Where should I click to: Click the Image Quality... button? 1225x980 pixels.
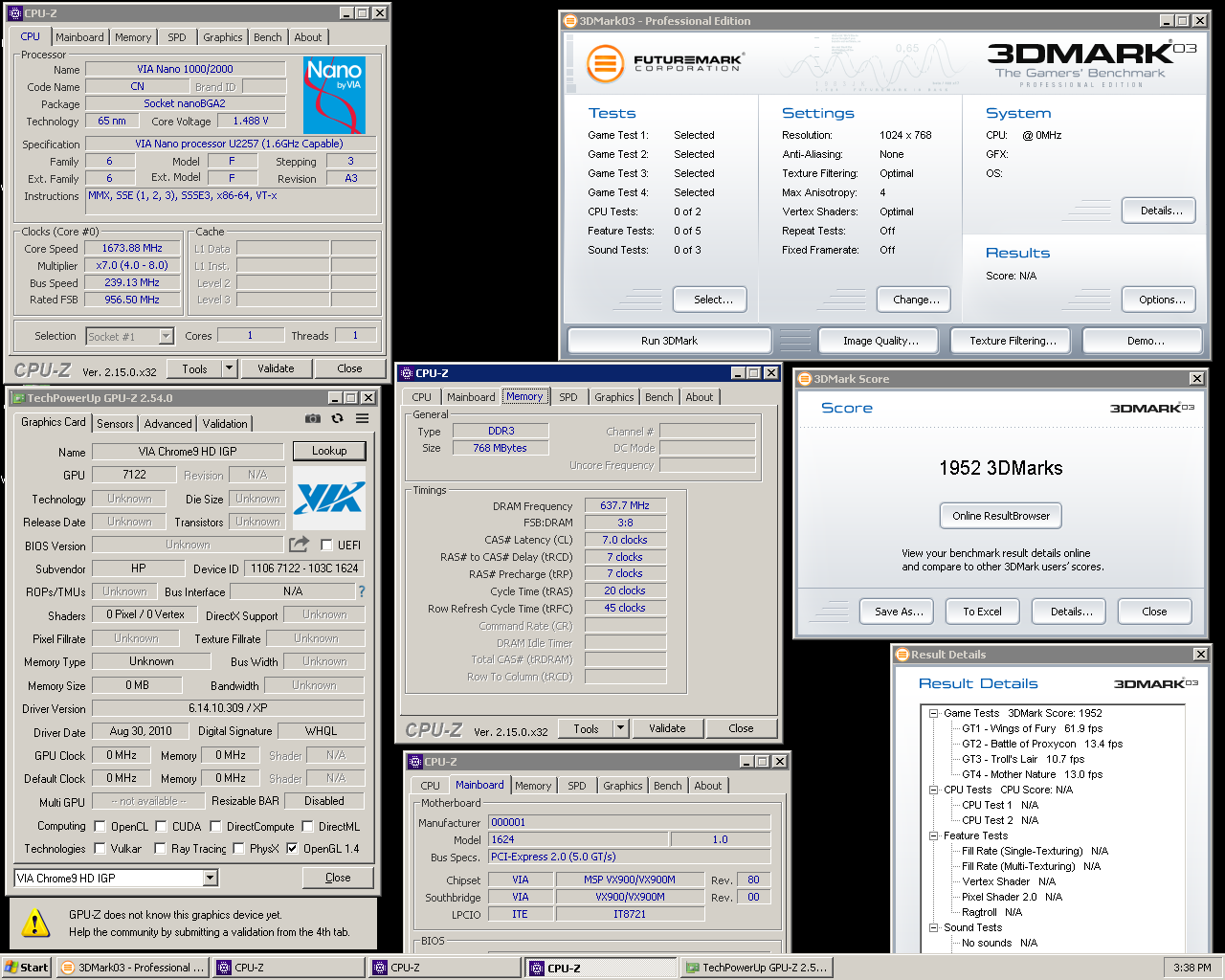coord(880,341)
